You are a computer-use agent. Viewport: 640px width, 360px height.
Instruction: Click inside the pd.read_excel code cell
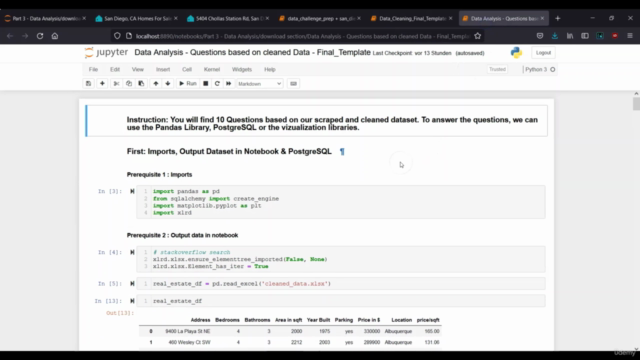pyautogui.click(x=341, y=284)
